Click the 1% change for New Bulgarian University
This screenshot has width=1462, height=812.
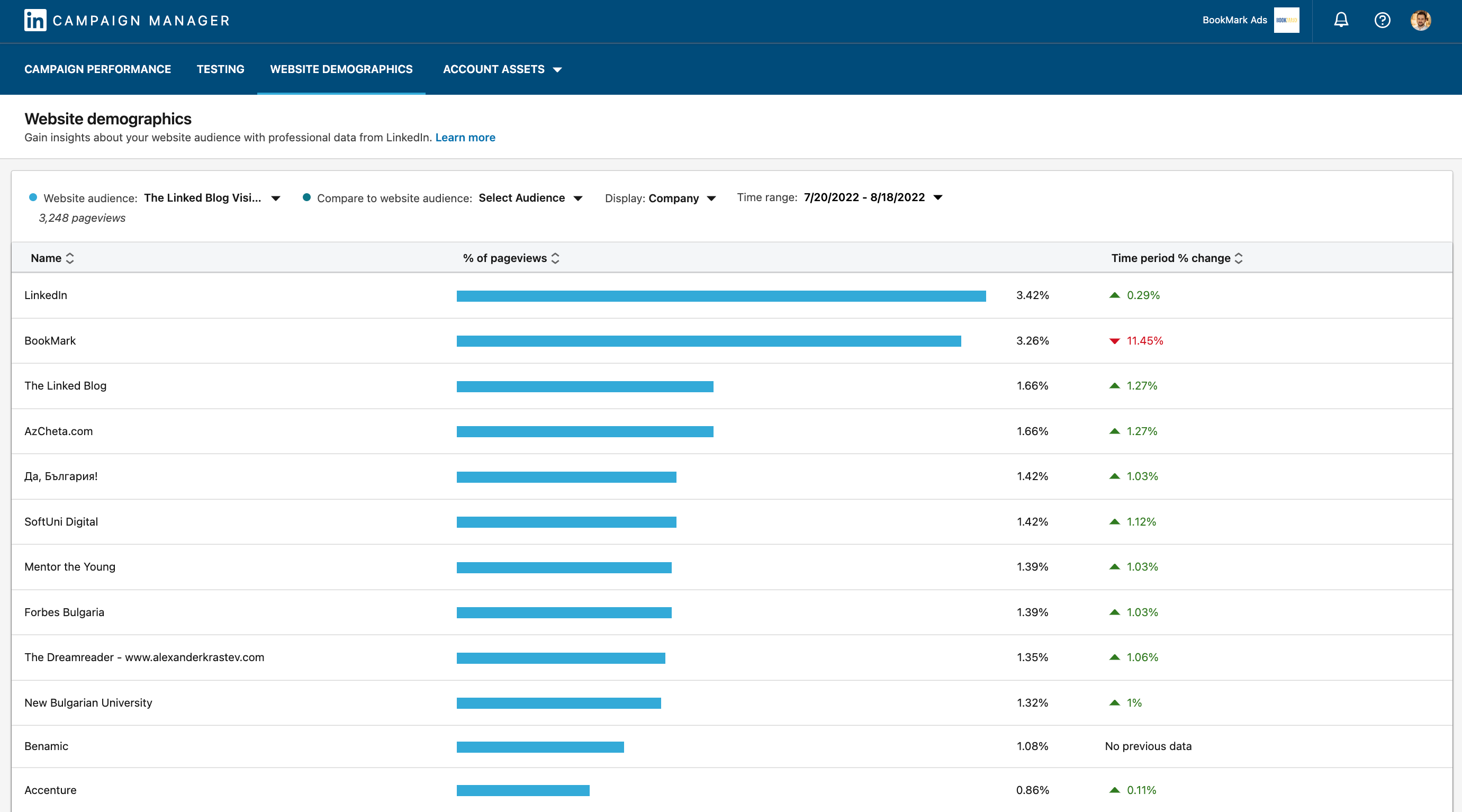pos(1134,702)
